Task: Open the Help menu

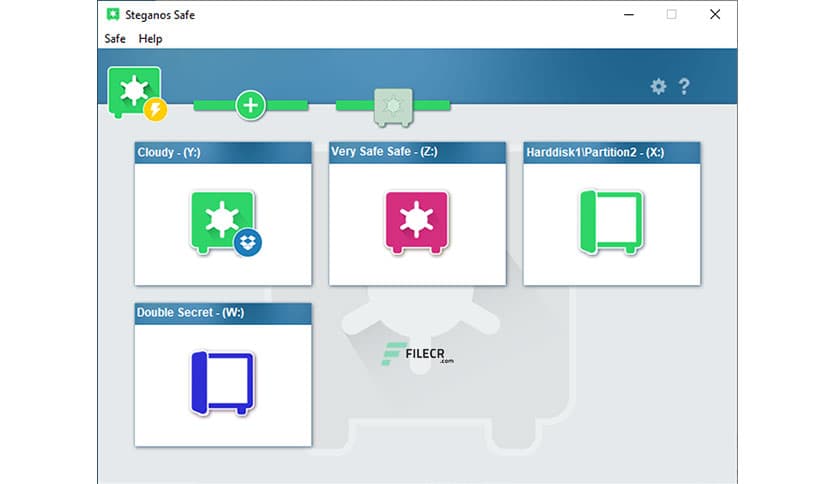Action: [150, 39]
